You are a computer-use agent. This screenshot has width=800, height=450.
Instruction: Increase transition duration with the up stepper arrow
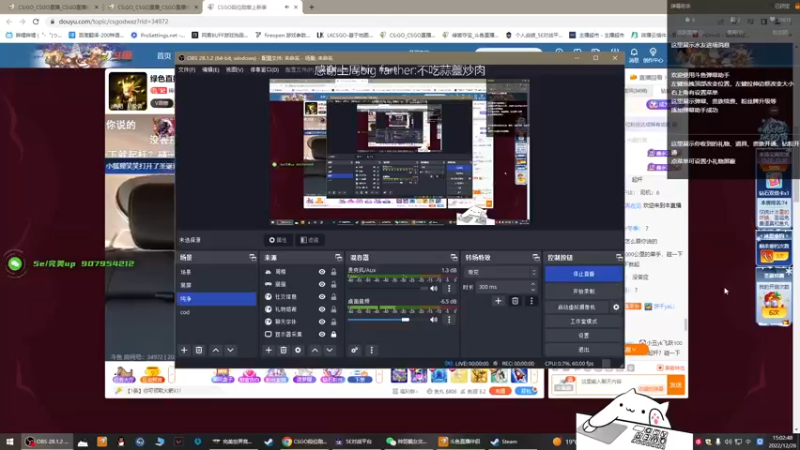coord(533,284)
